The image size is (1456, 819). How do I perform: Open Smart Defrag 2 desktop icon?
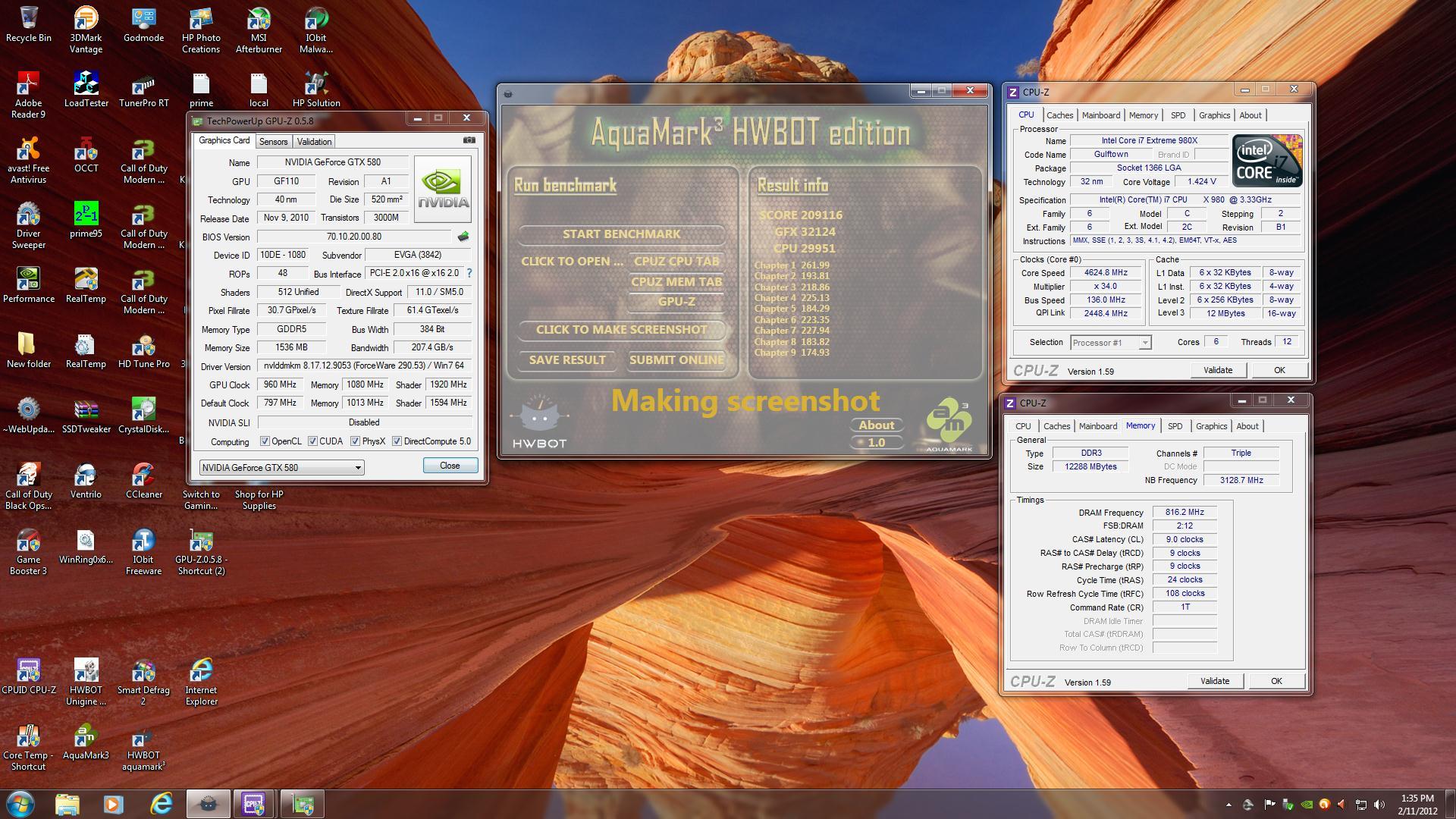143,682
